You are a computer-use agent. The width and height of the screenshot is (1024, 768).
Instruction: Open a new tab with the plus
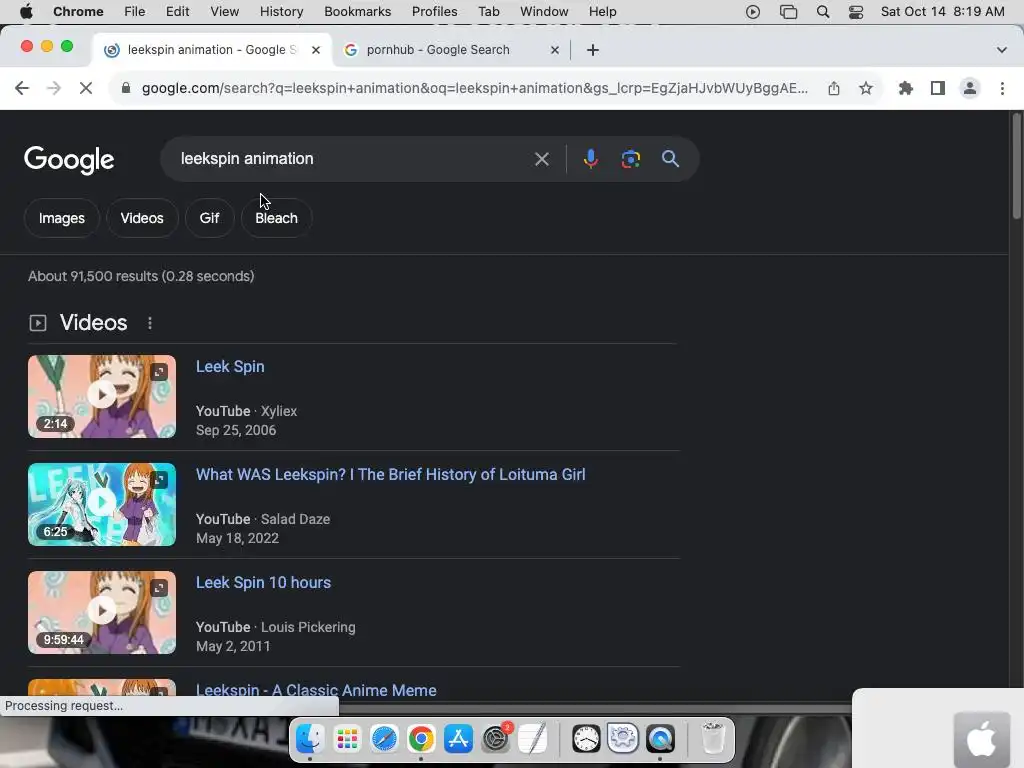(x=592, y=50)
